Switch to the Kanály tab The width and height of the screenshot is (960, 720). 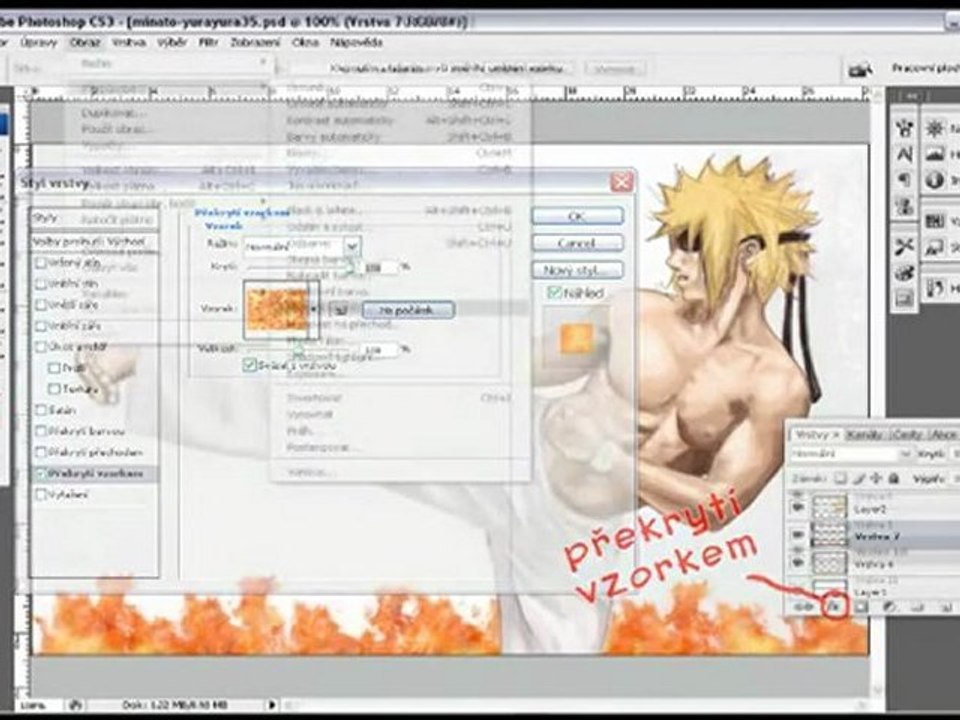[864, 434]
